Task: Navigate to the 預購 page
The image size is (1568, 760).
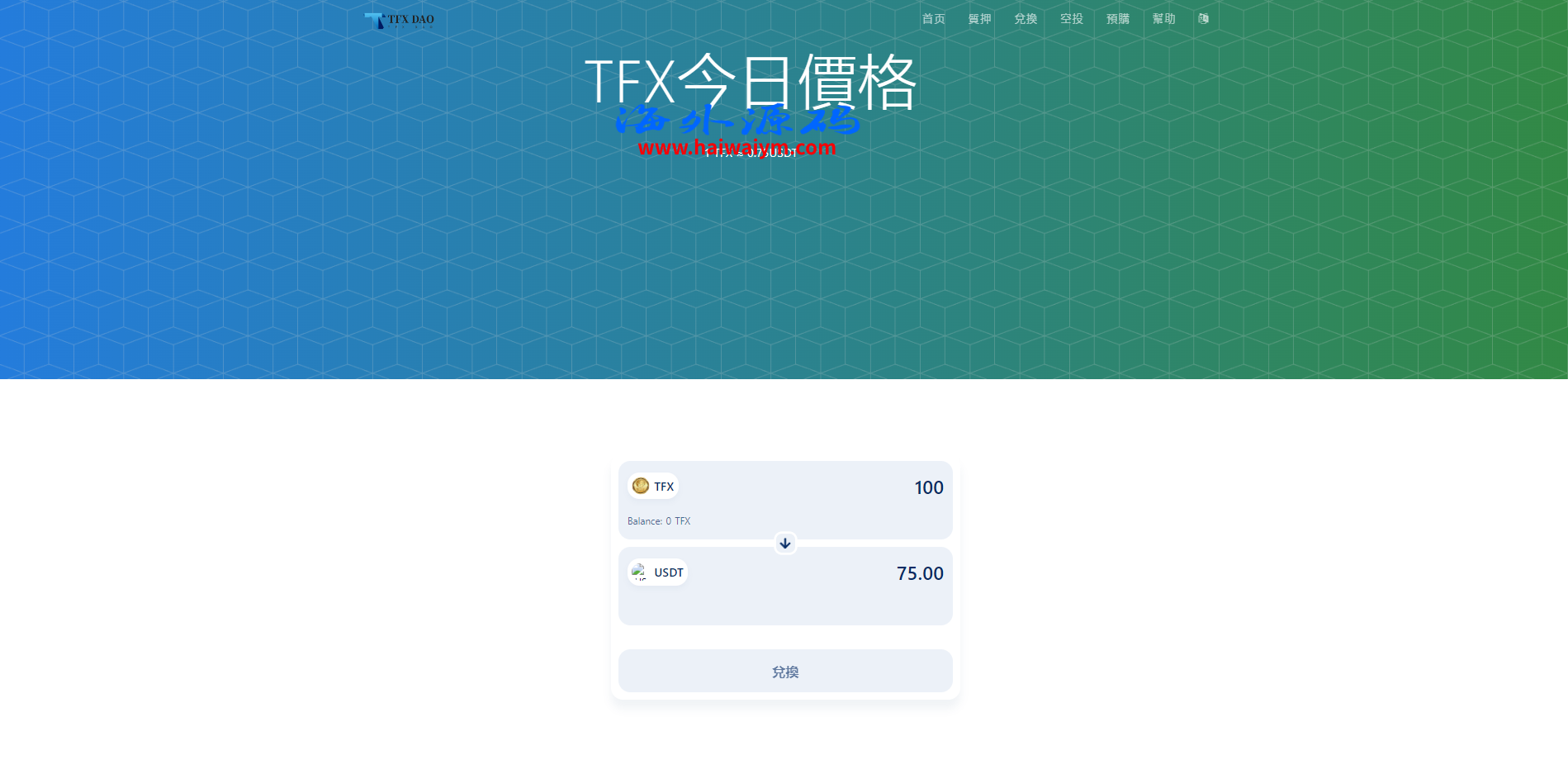Action: coord(1118,19)
